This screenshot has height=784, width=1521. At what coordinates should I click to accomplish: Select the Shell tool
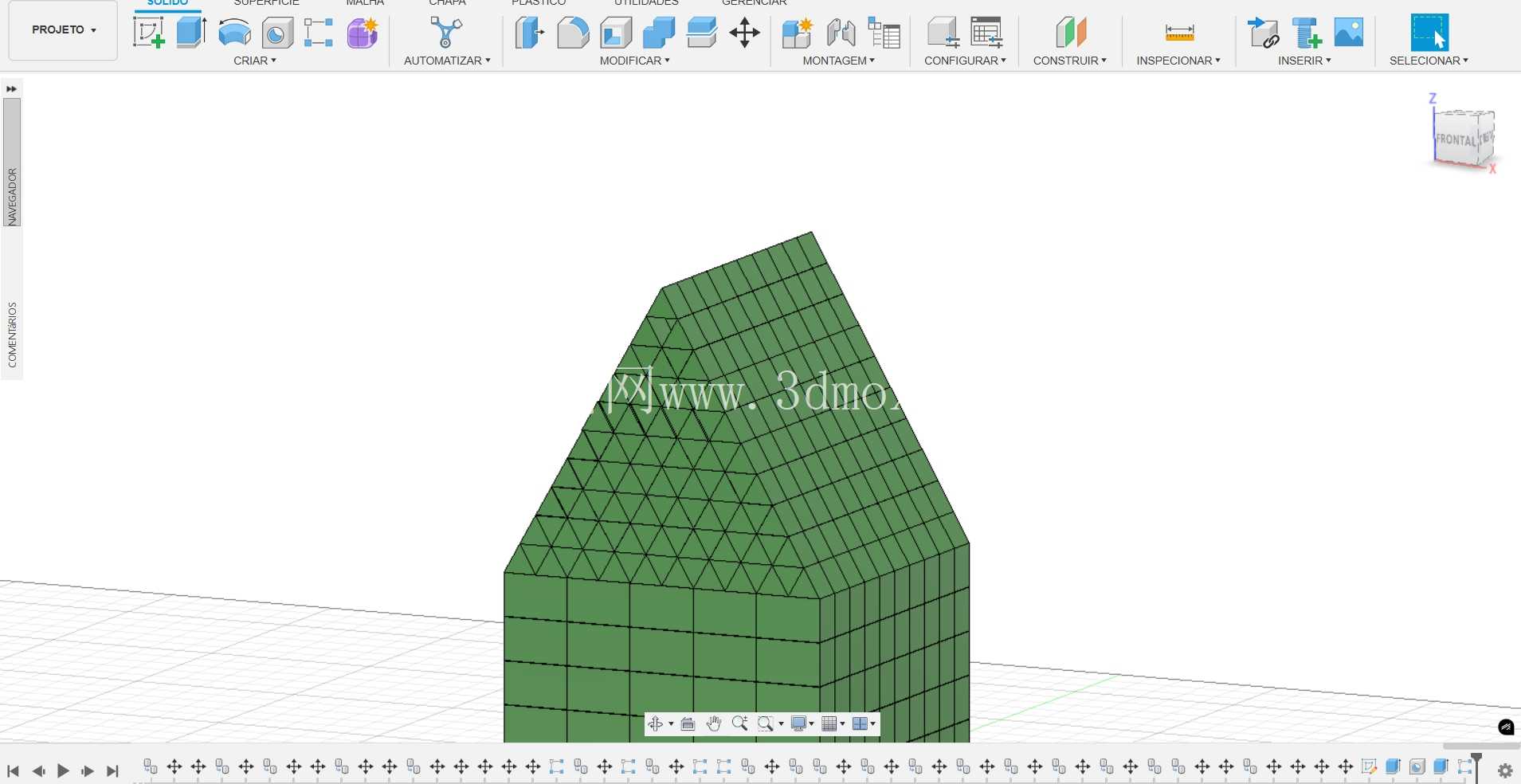(616, 33)
